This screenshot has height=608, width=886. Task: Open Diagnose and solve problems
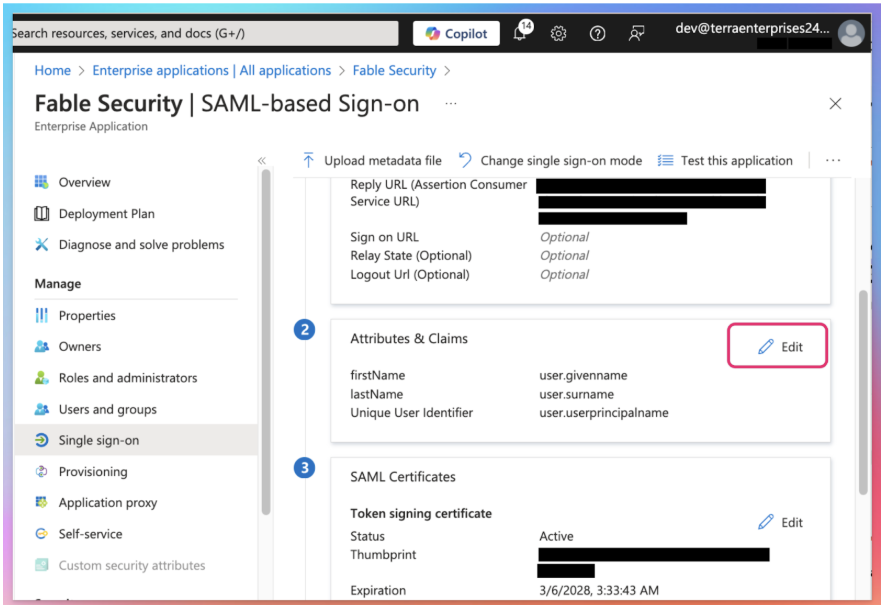(x=141, y=245)
